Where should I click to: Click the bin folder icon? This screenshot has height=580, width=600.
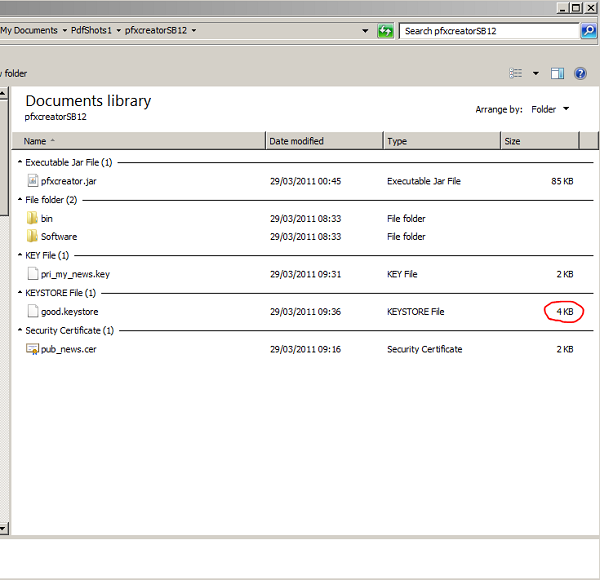tap(32, 218)
